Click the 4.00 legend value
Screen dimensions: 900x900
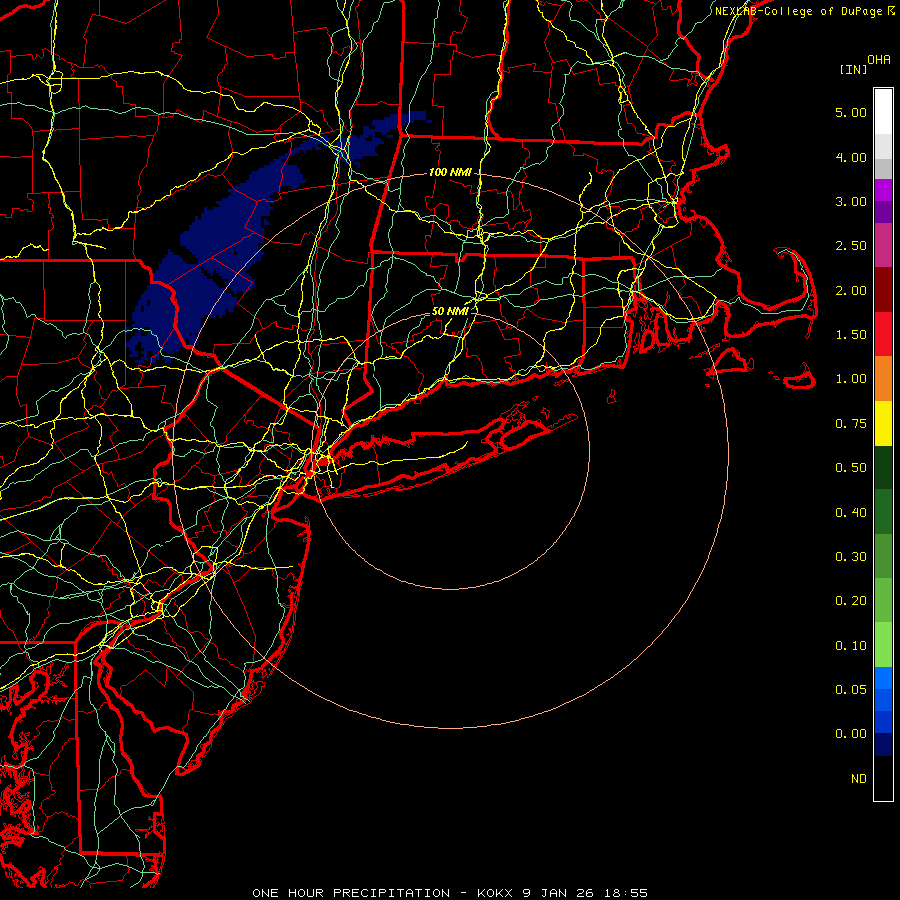(851, 157)
